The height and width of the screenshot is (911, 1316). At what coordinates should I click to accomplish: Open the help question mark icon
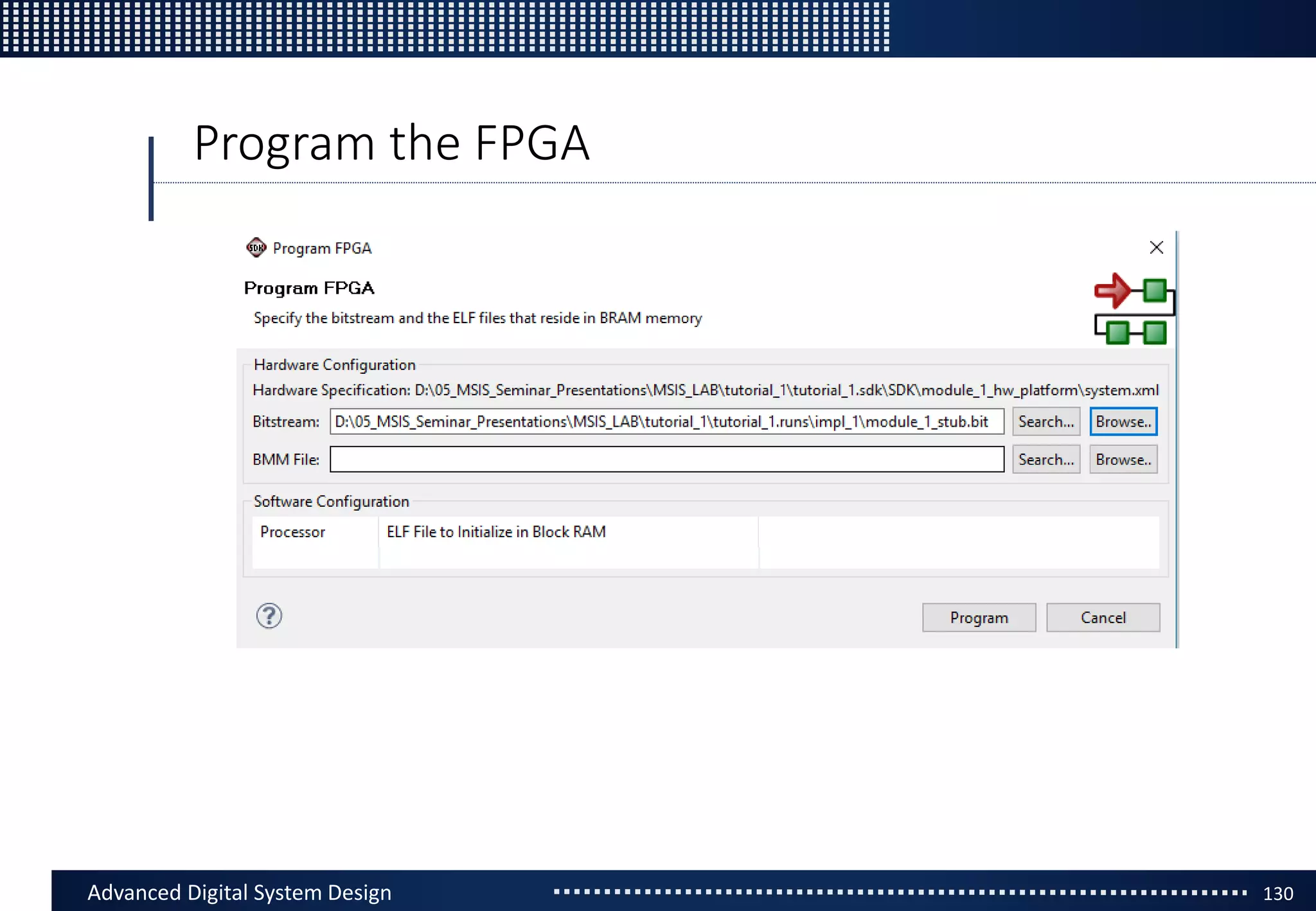click(x=269, y=615)
